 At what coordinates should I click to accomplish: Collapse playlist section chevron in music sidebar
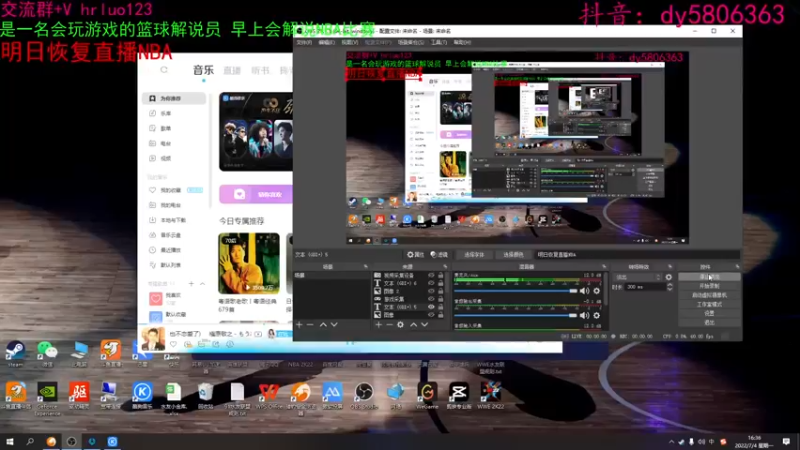coord(203,284)
